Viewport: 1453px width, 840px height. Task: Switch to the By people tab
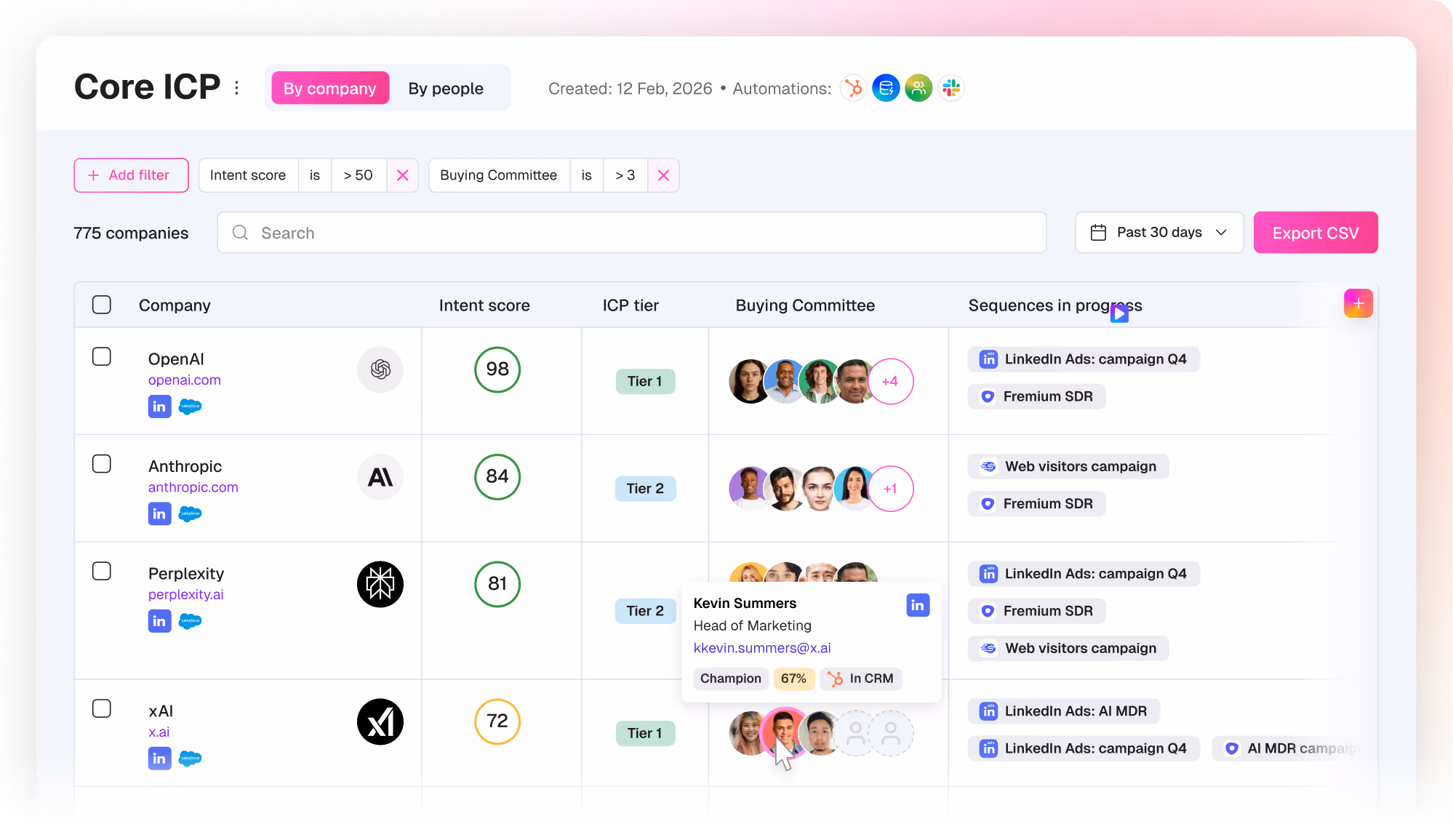445,88
